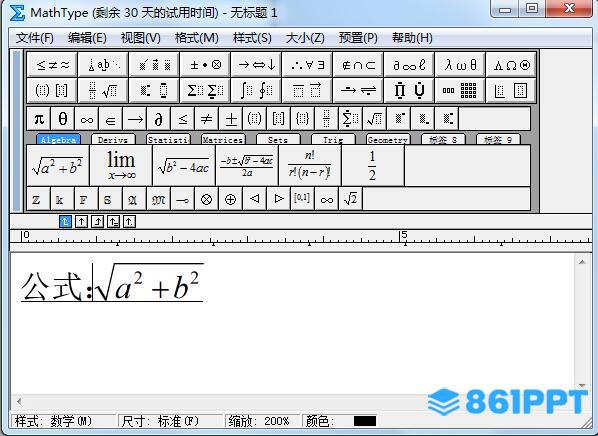Insert the one-half fraction
The image size is (598, 436).
click(x=373, y=166)
